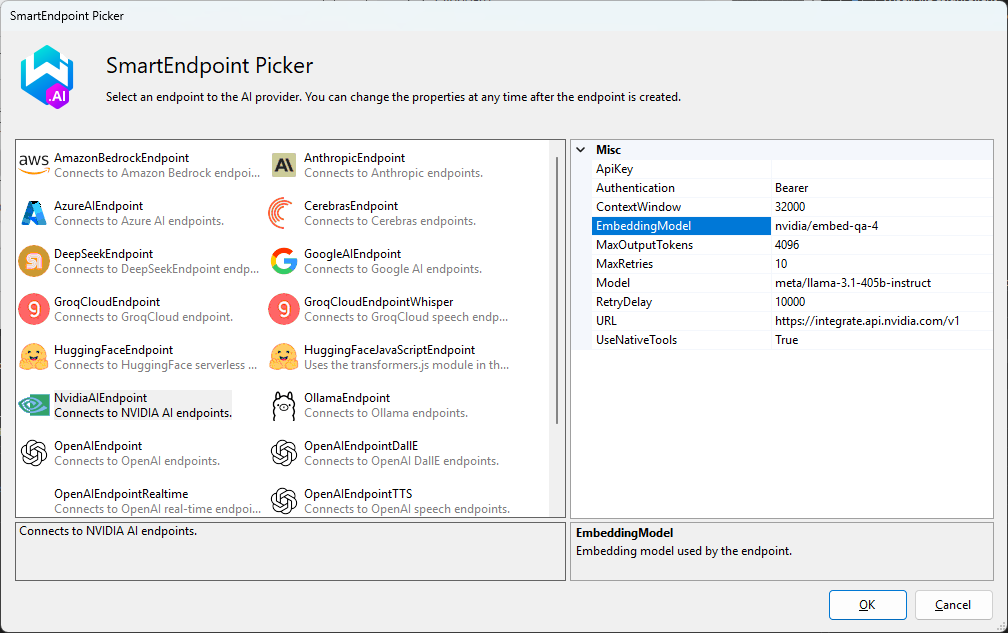Collapse the Misc property category
Screen dimensions: 1008x633
pos(581,150)
